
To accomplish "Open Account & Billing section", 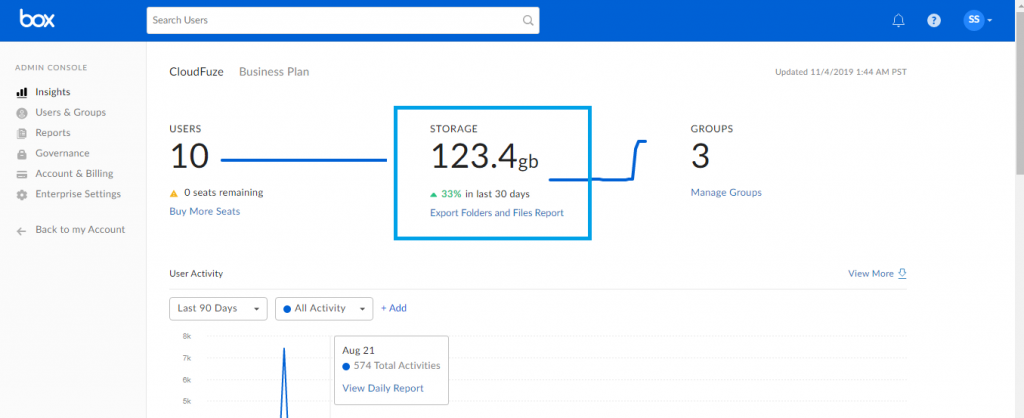I will point(74,174).
